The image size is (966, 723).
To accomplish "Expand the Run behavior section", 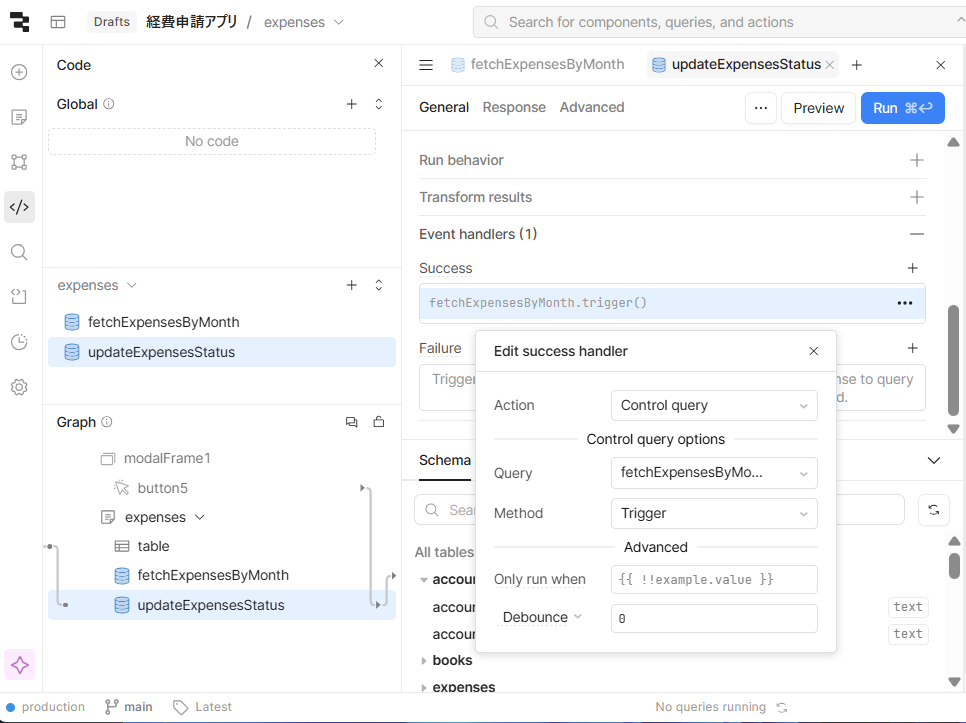I will (x=916, y=160).
